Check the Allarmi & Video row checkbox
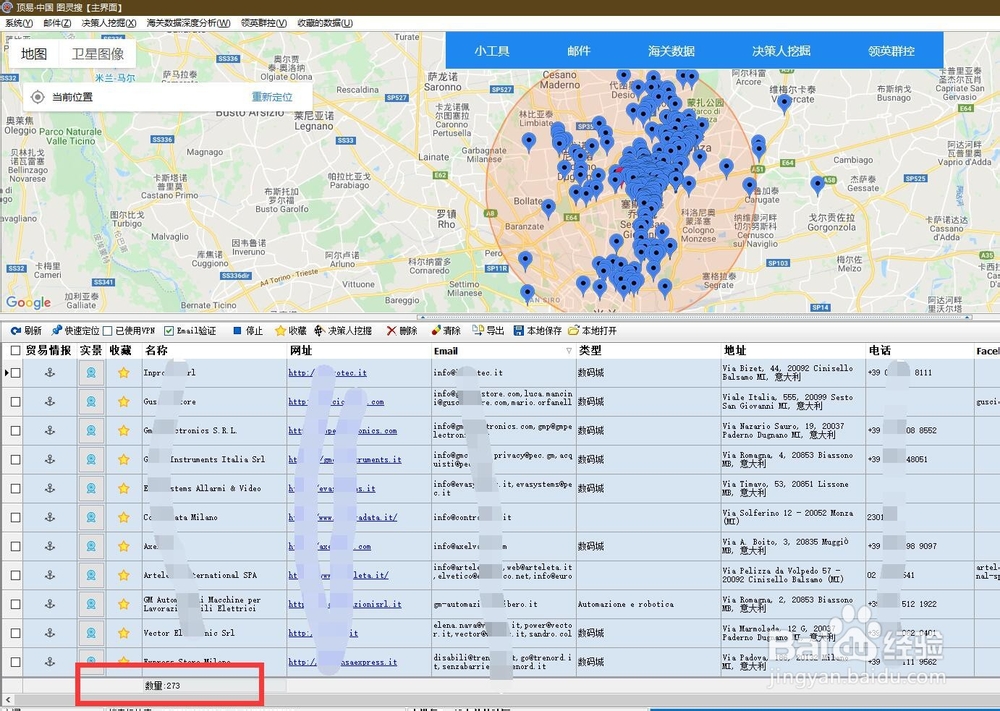Screen dimensions: 1000x711 point(15,488)
